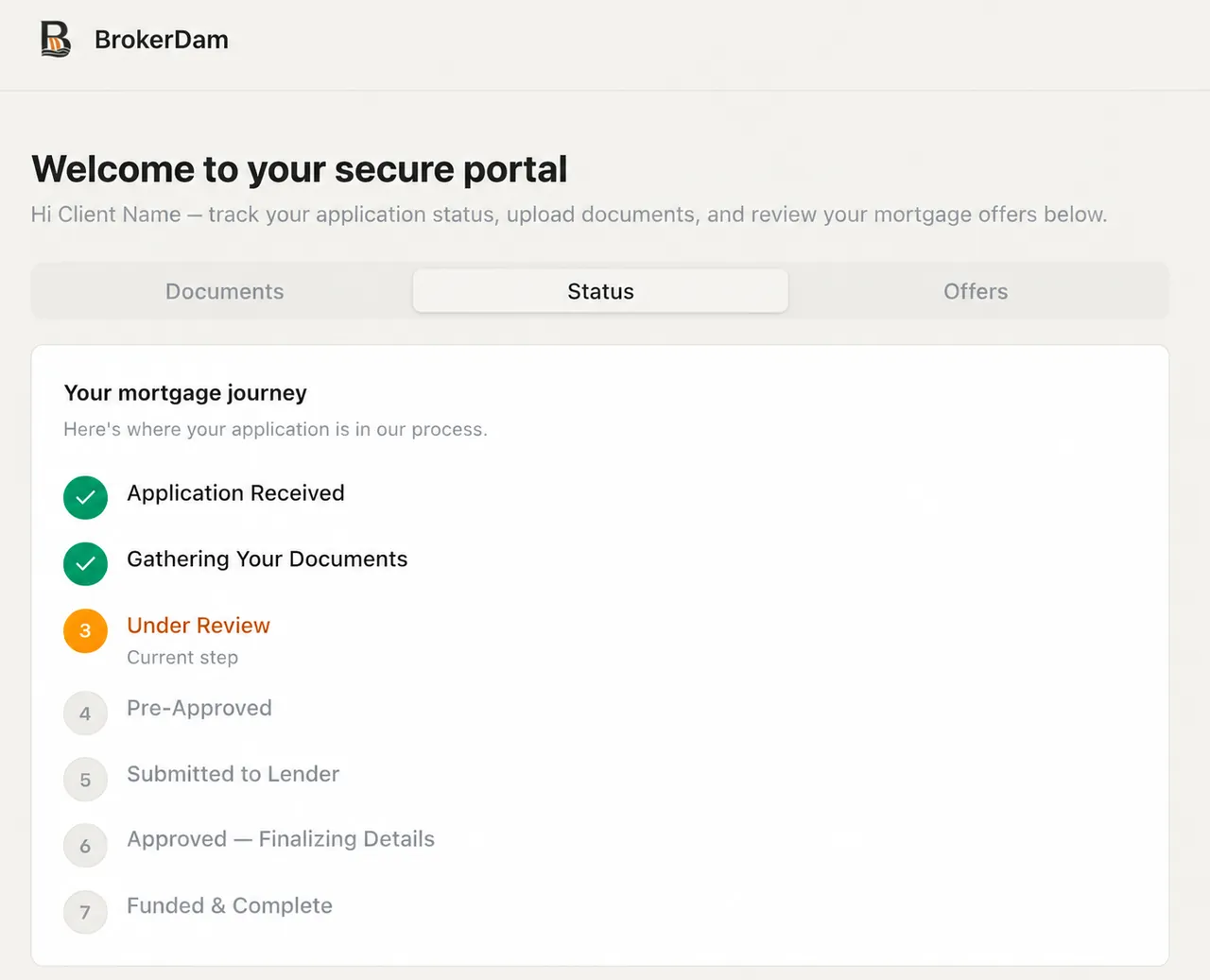Click the step 5 circle for Submitted to Lender

tap(85, 780)
